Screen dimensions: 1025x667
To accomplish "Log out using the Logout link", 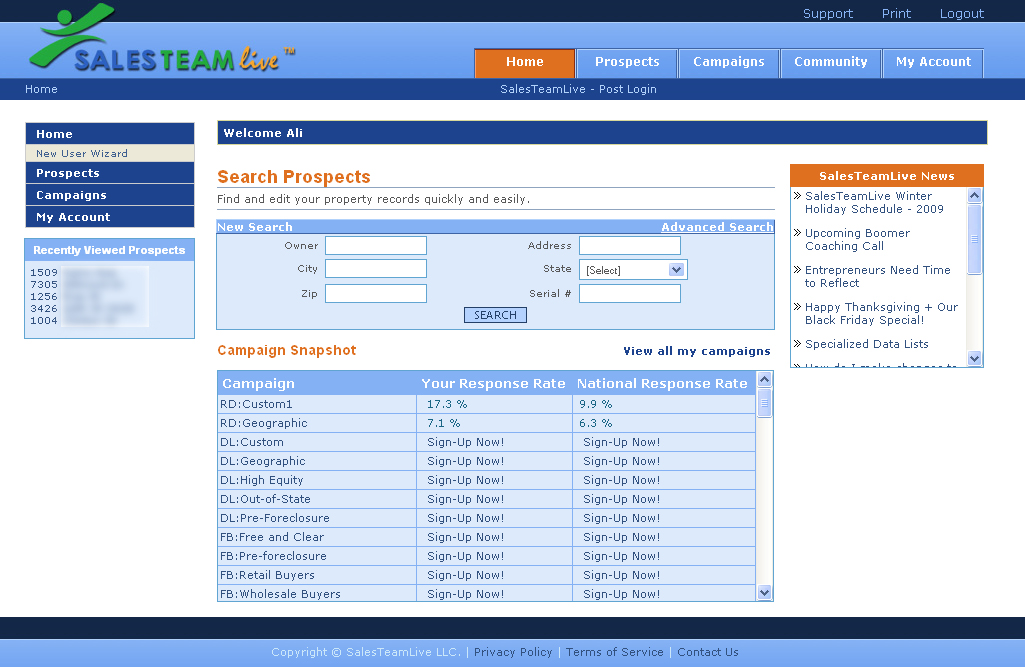I will pyautogui.click(x=961, y=14).
